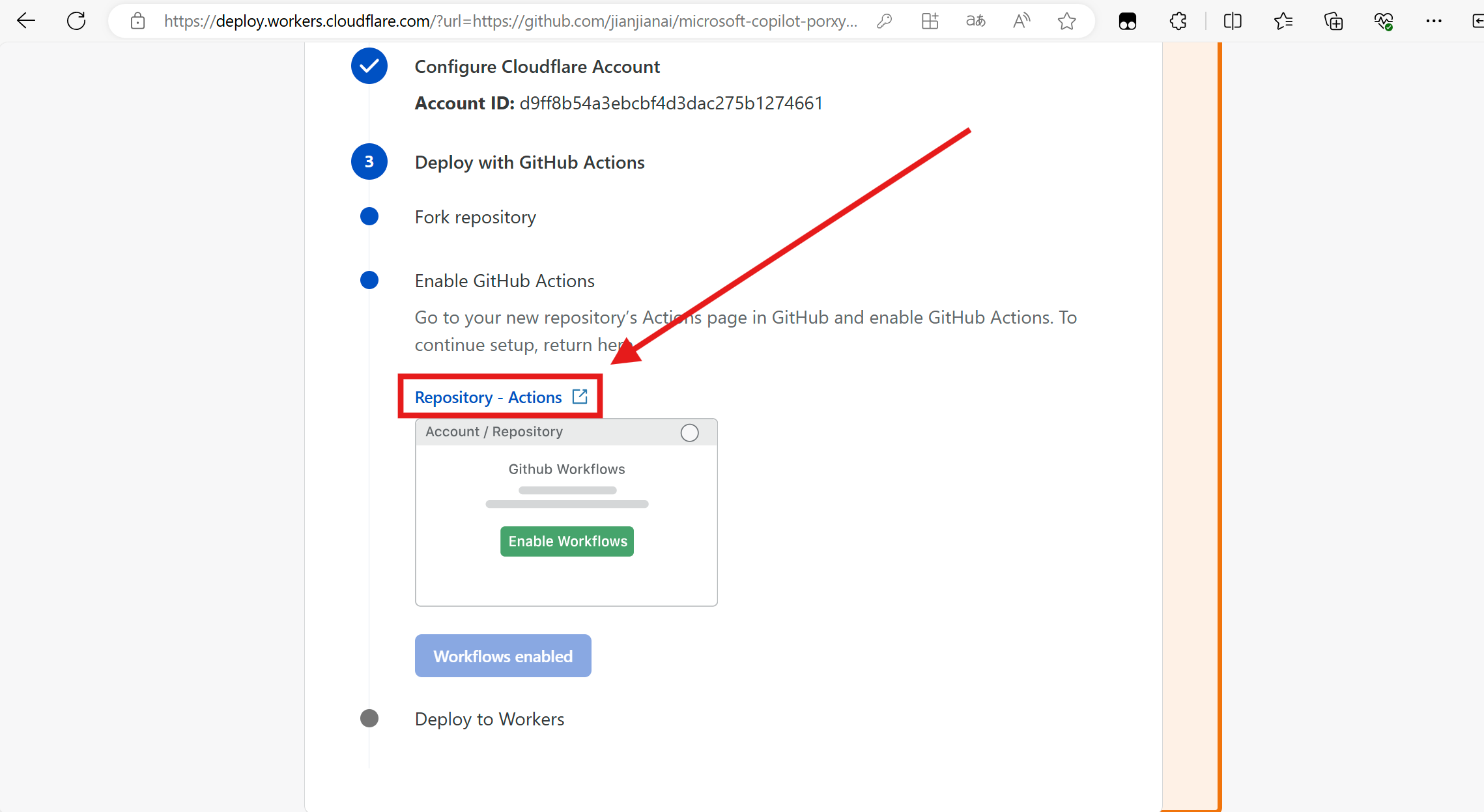This screenshot has height=812, width=1484.
Task: Open Browser essentials heart icon
Action: click(x=1384, y=21)
